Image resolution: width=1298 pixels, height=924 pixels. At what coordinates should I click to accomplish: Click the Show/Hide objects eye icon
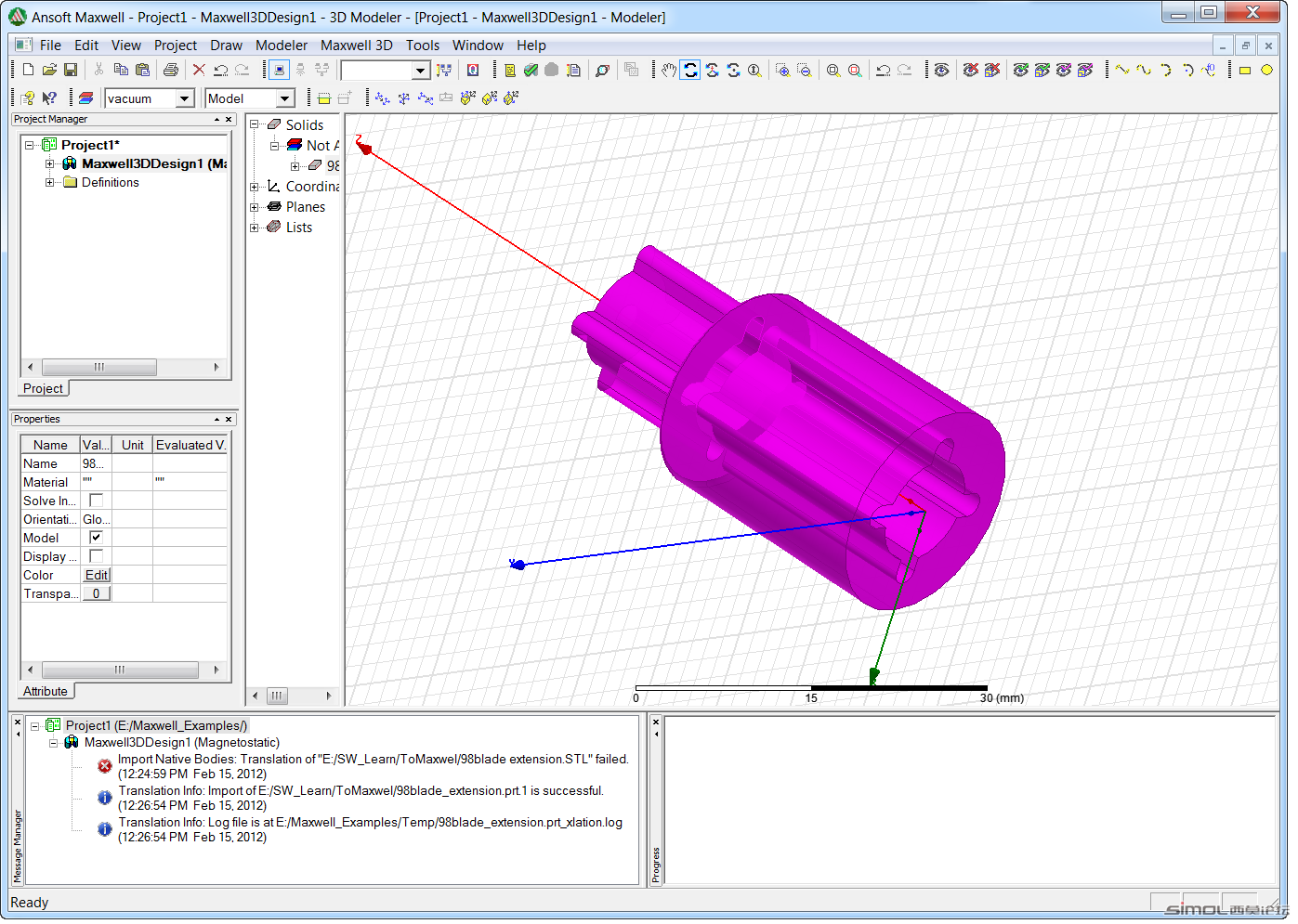tap(942, 70)
